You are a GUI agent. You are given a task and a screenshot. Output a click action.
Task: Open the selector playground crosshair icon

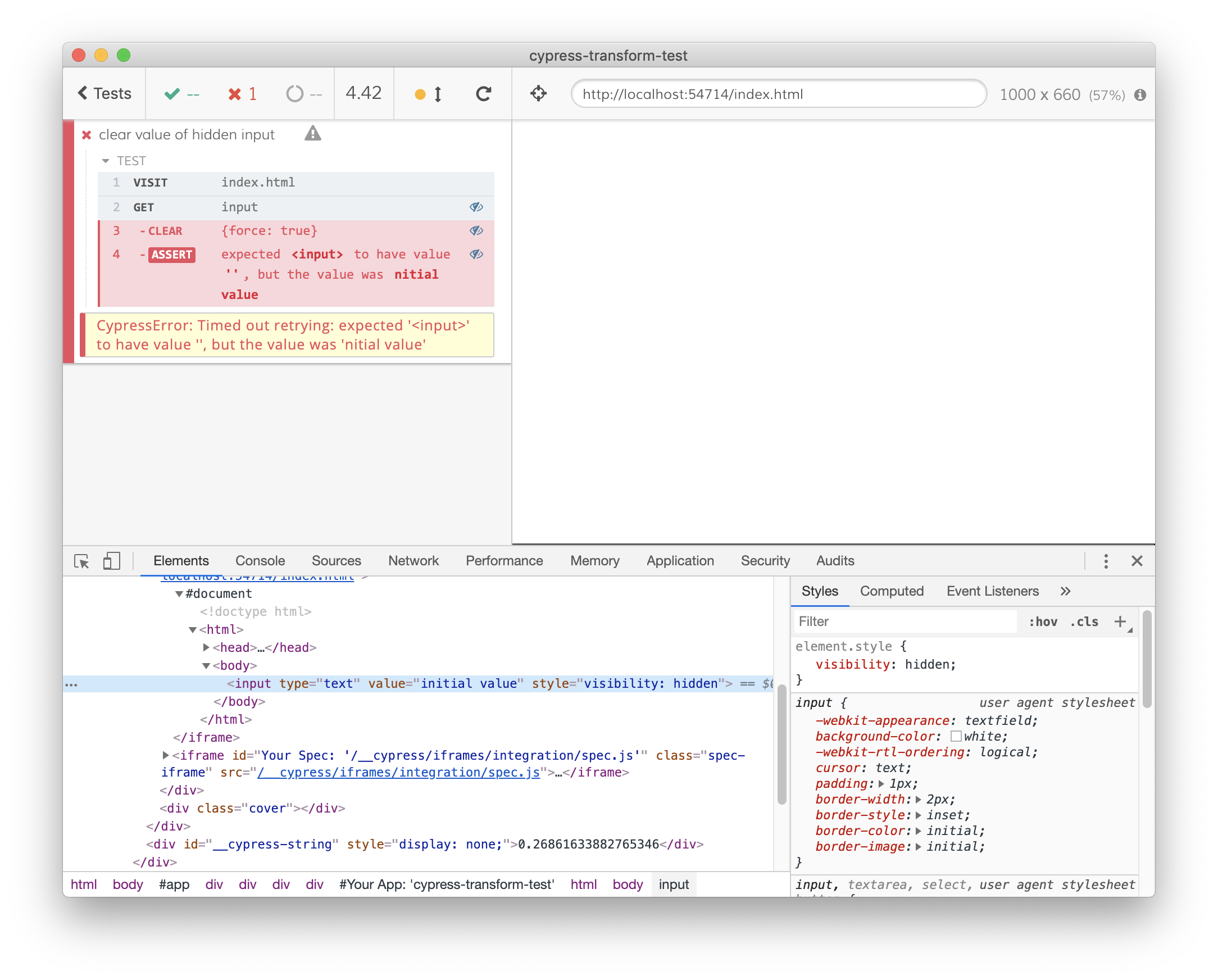coord(538,94)
